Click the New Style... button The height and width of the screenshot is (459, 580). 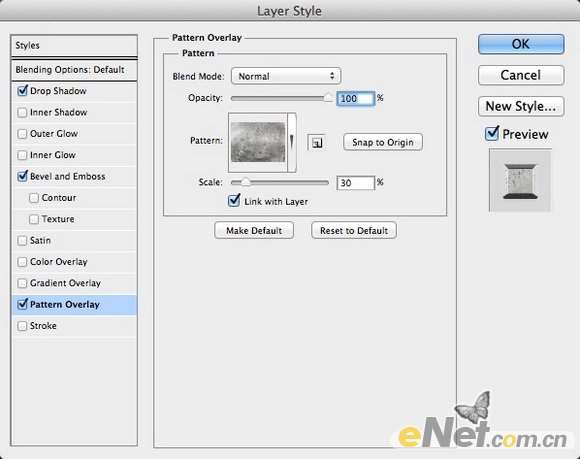coord(521,106)
